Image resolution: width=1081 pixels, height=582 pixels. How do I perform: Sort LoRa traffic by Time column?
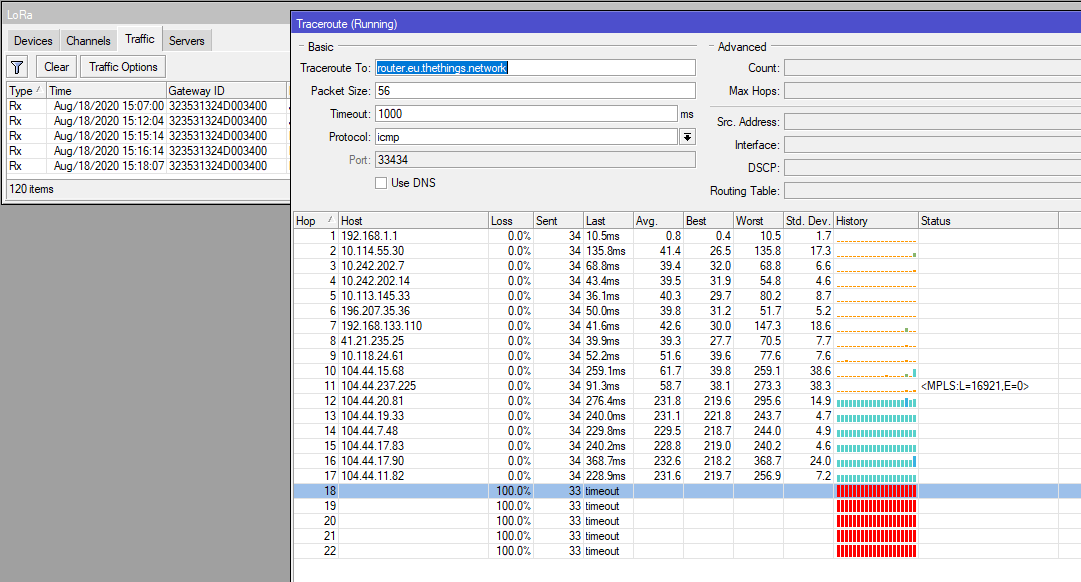click(x=106, y=90)
